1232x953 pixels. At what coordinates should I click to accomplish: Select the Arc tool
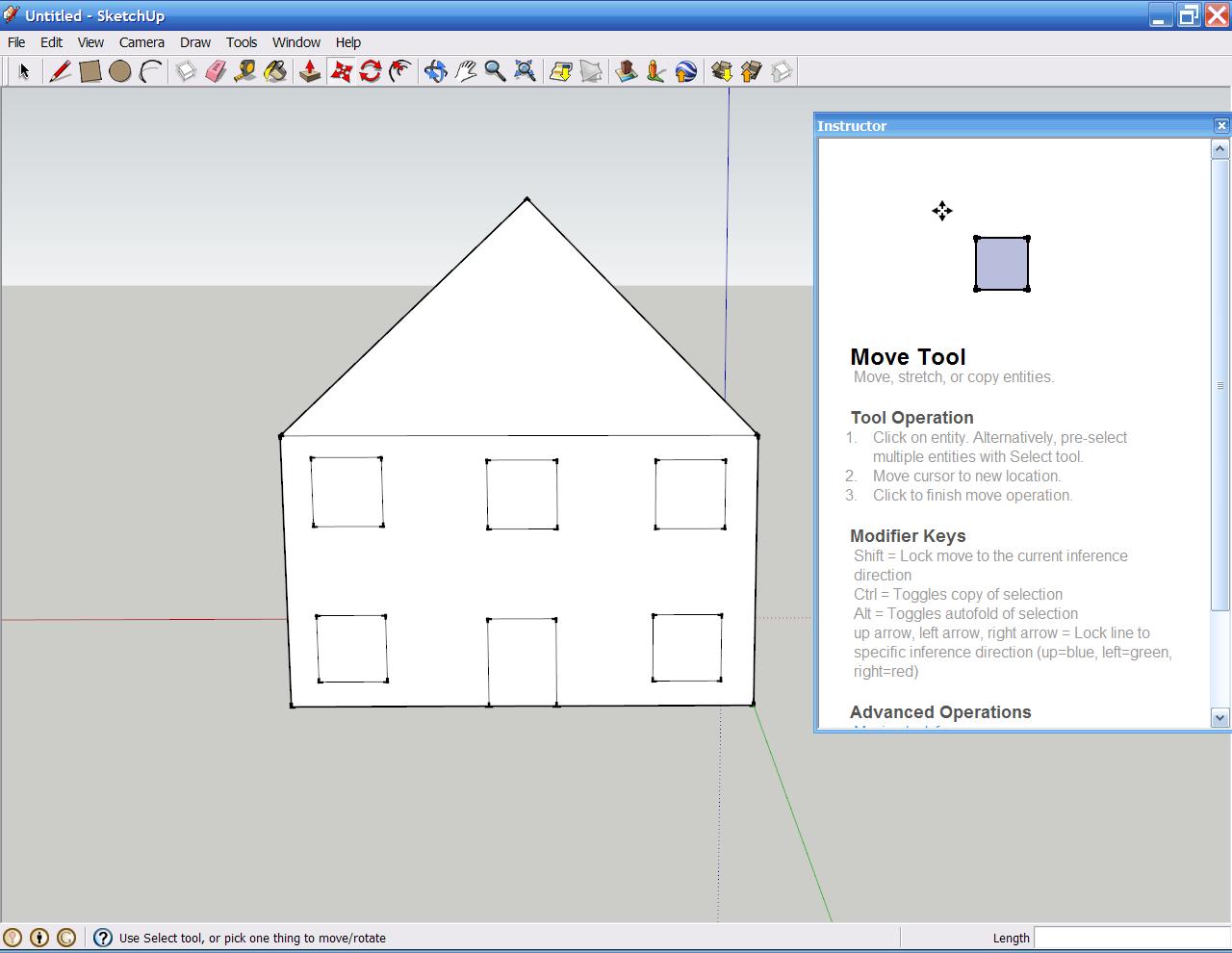149,70
